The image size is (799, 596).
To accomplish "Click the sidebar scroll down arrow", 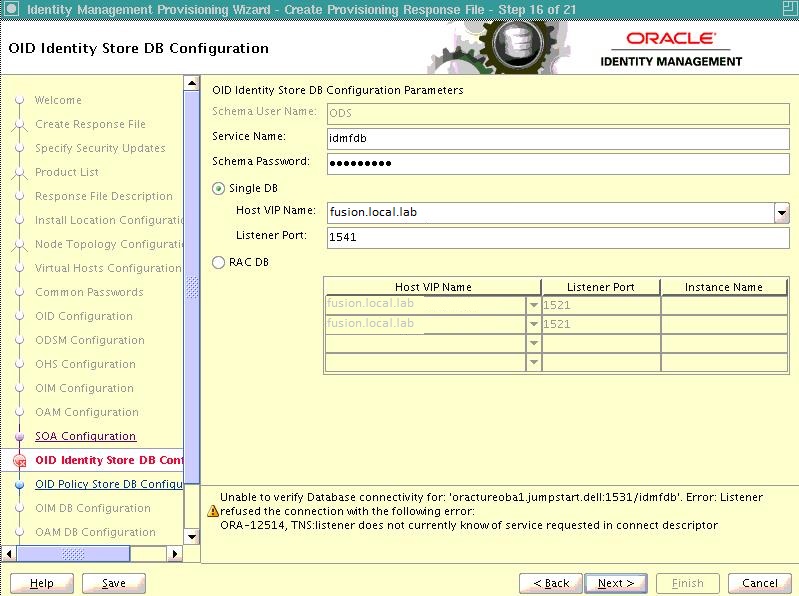I will pos(192,536).
